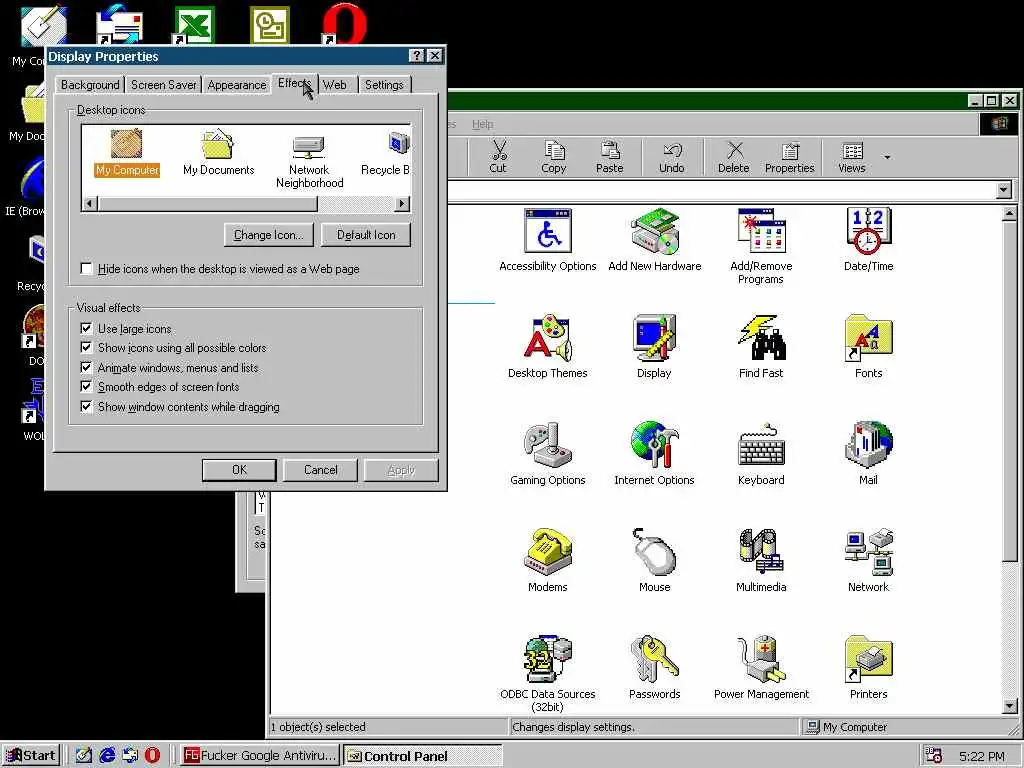Open the Internet Options icon

tap(654, 454)
